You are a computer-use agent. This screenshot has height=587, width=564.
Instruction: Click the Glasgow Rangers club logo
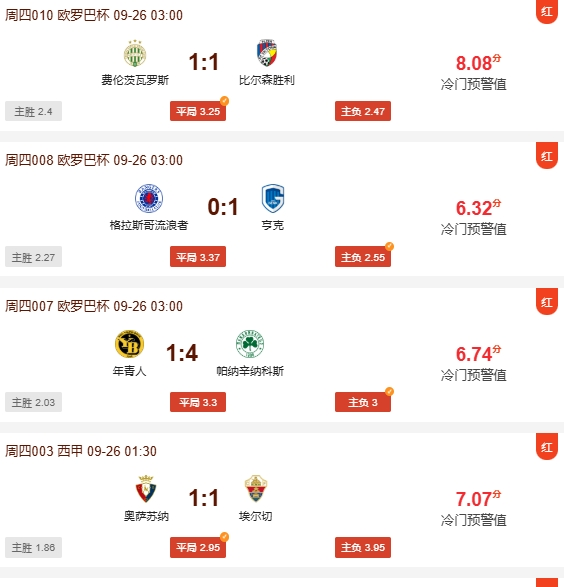(149, 198)
